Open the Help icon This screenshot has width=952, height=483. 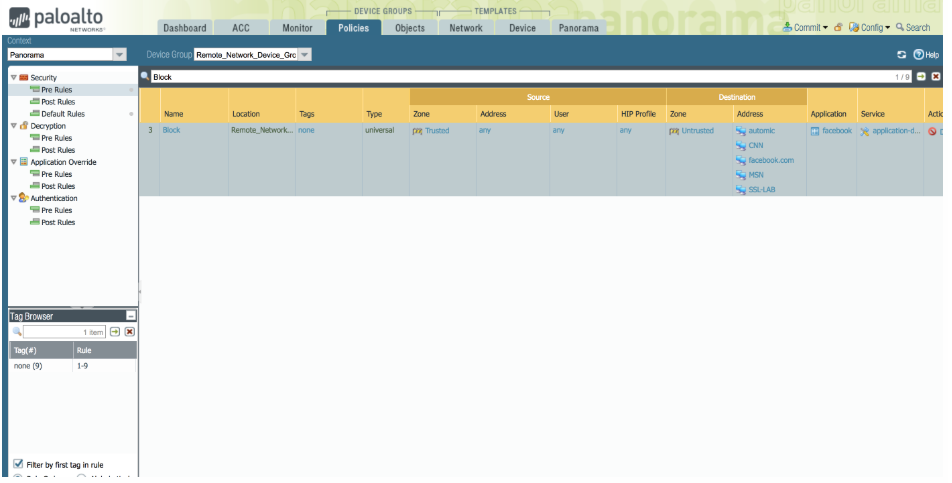click(x=919, y=55)
